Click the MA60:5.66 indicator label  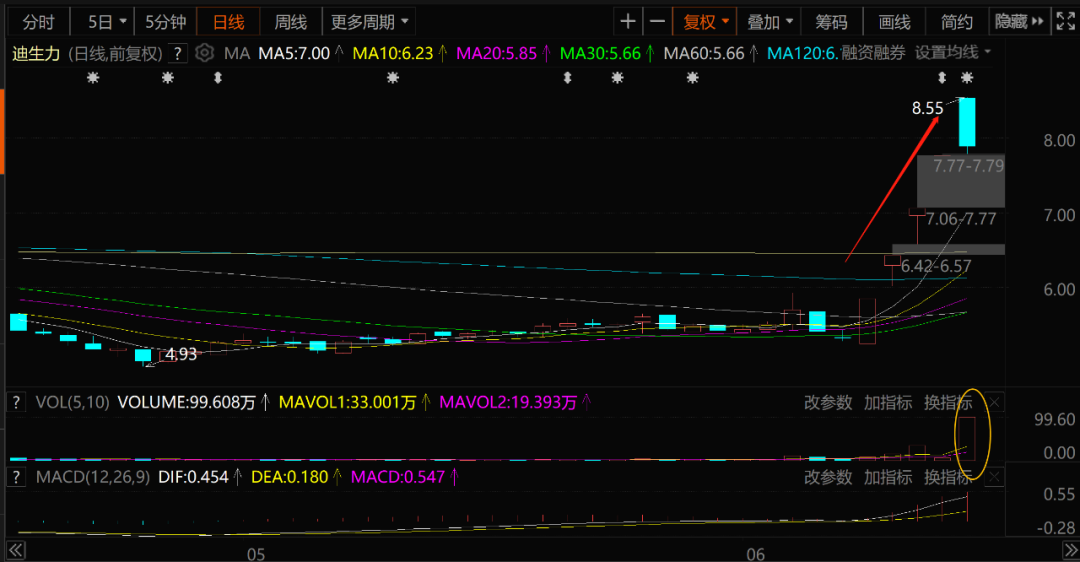pos(704,53)
